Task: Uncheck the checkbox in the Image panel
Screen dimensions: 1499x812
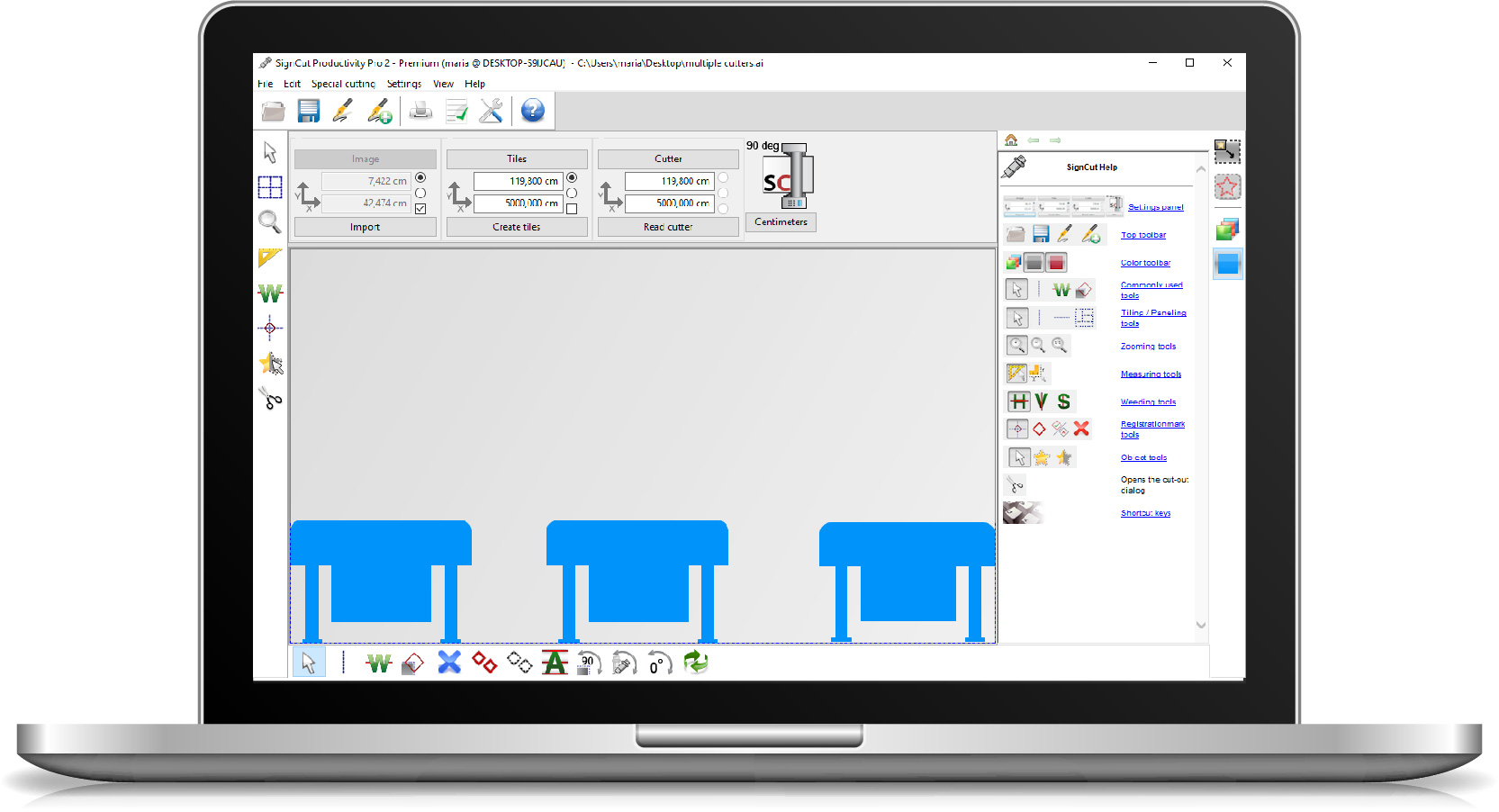Action: 420,209
